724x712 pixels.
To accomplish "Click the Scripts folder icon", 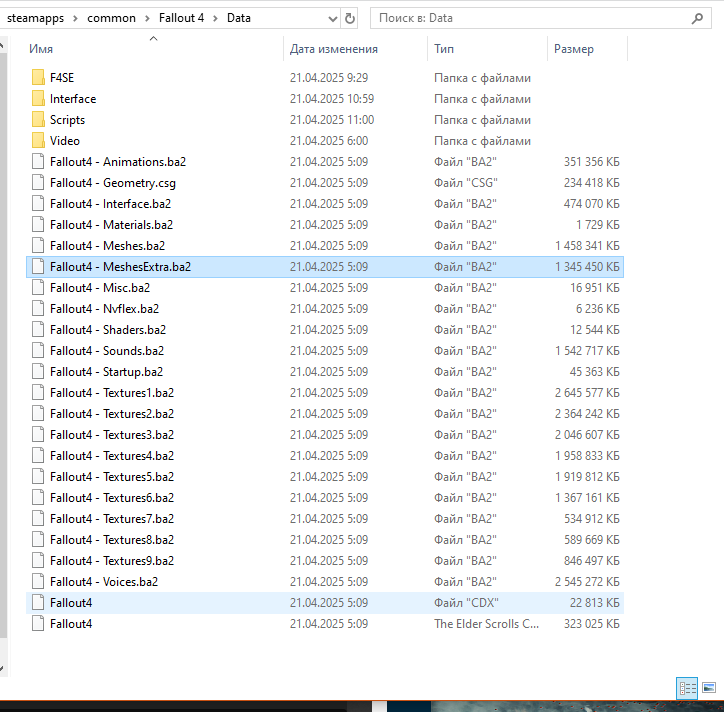I will pos(38,120).
